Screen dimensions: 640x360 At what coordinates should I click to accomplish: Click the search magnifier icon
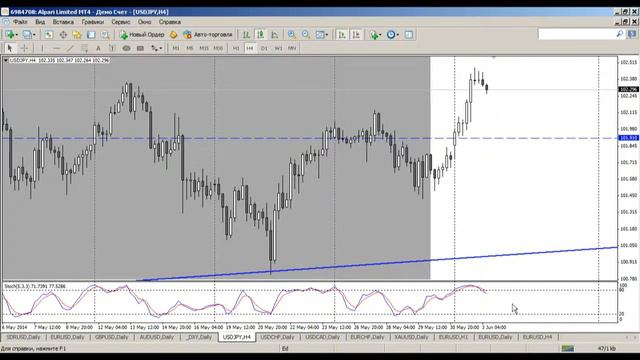pyautogui.click(x=620, y=34)
